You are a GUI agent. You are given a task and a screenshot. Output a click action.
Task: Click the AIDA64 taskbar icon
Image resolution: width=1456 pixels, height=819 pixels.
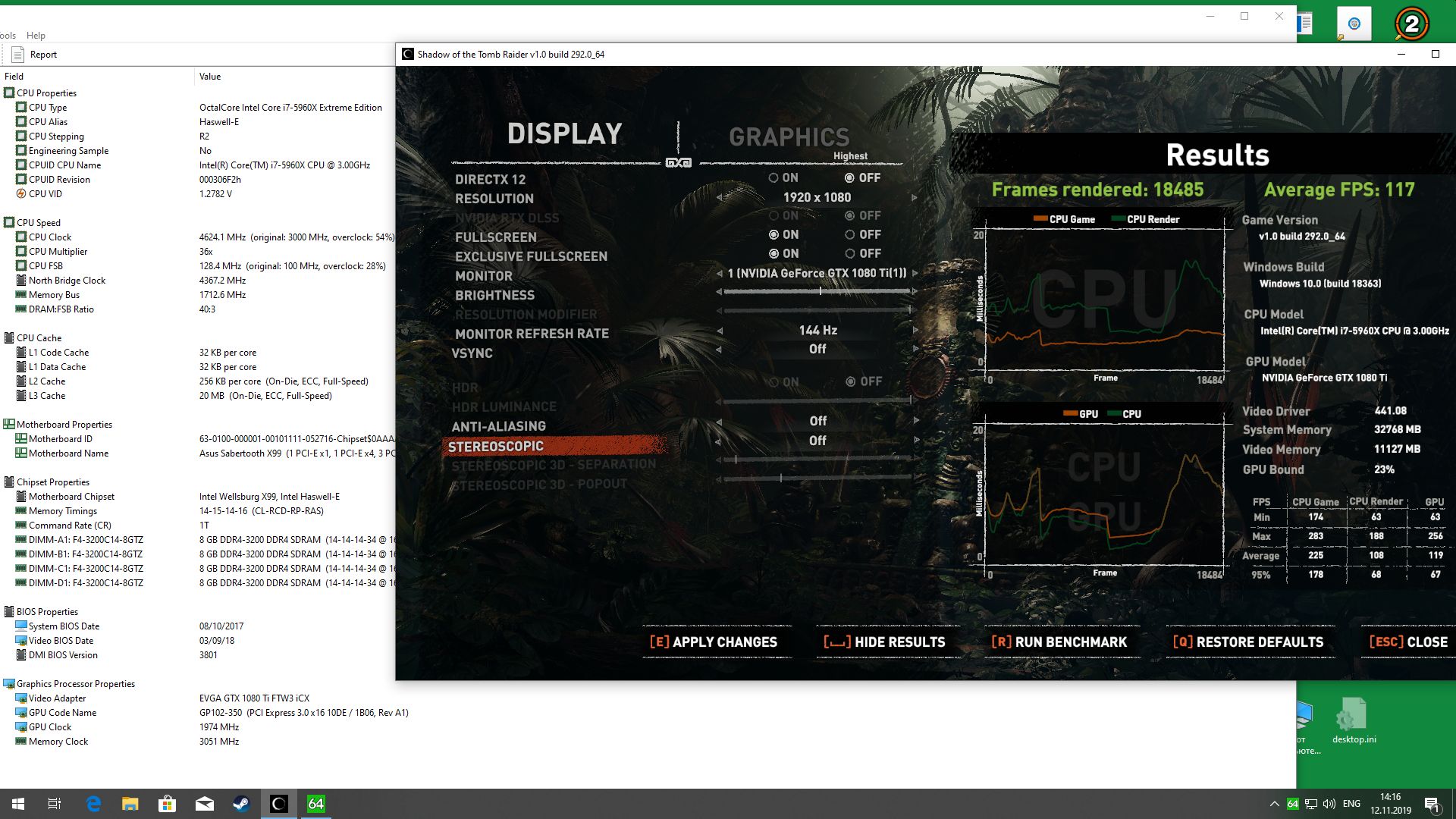click(x=315, y=804)
